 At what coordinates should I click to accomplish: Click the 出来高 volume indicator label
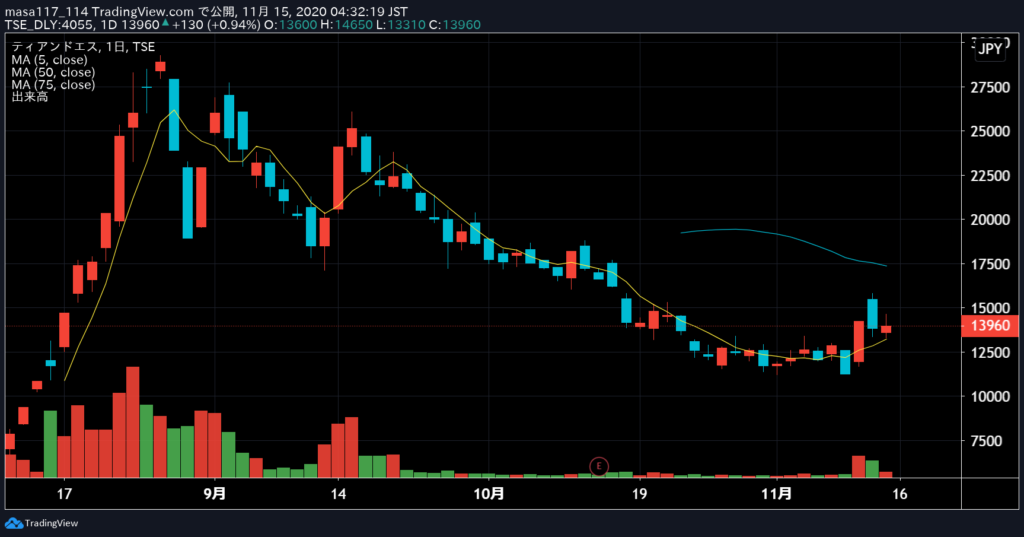(x=29, y=97)
